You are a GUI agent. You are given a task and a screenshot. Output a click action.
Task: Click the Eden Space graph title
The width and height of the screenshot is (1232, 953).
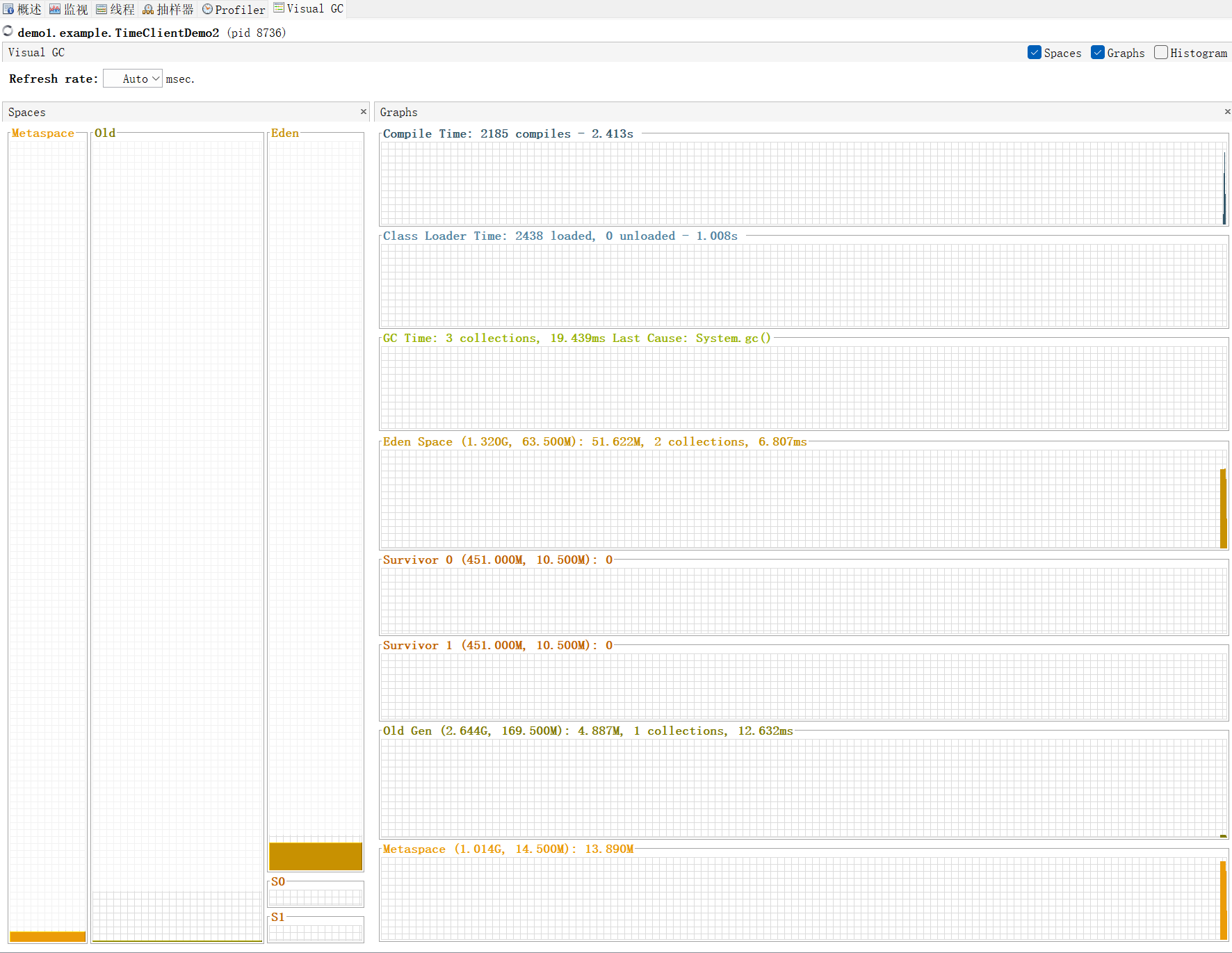click(594, 441)
